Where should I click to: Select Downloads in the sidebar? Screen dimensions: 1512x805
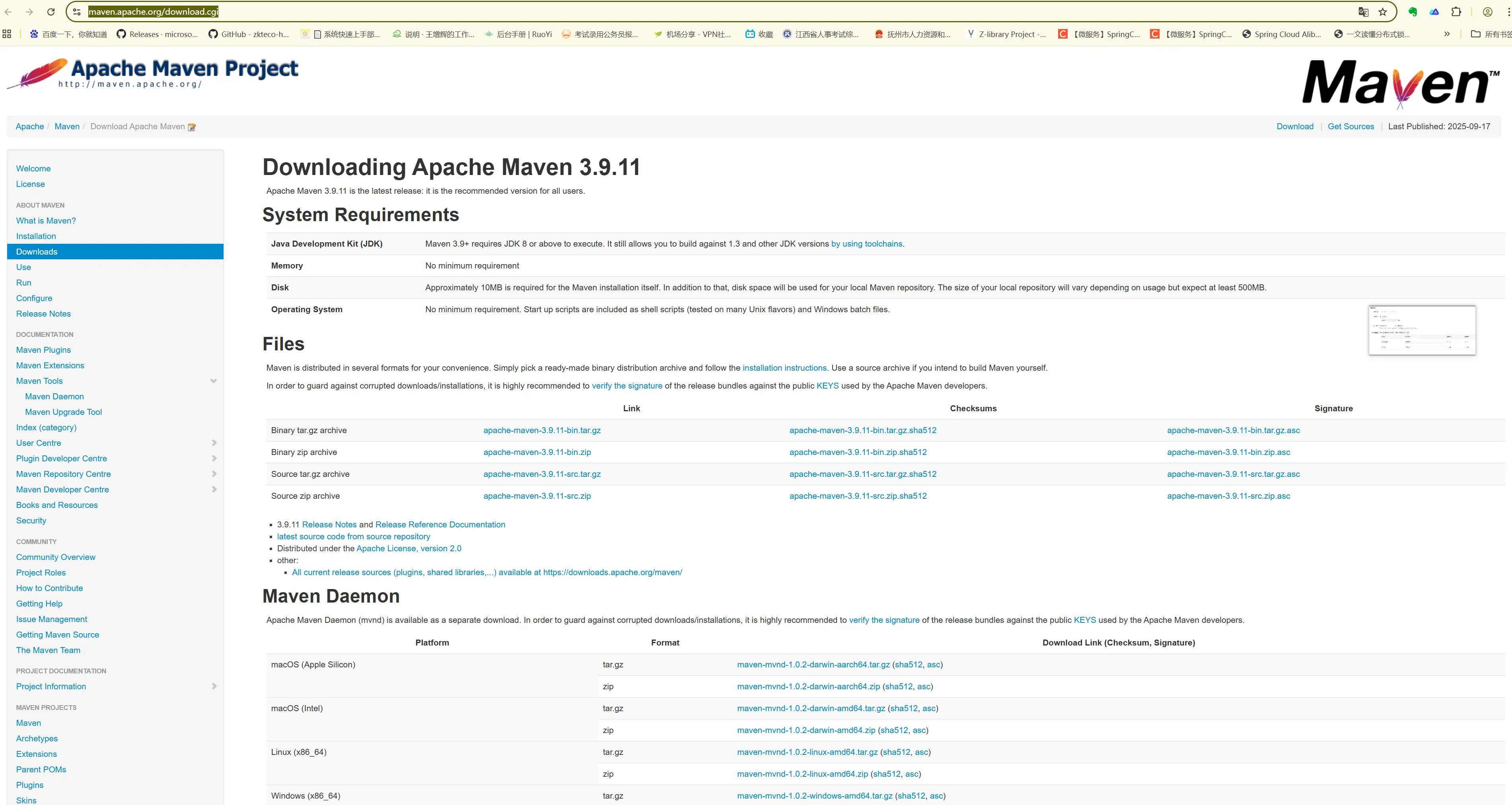pyautogui.click(x=115, y=252)
